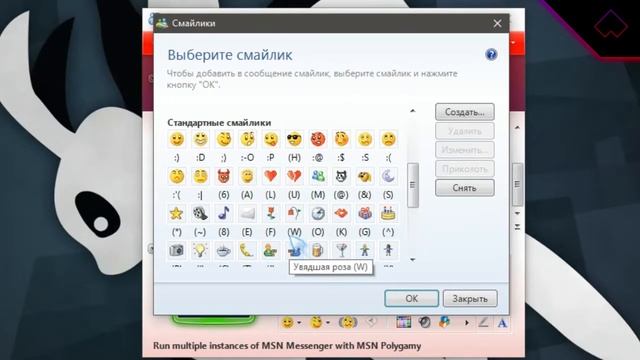Click the Закрыть button

(470, 298)
